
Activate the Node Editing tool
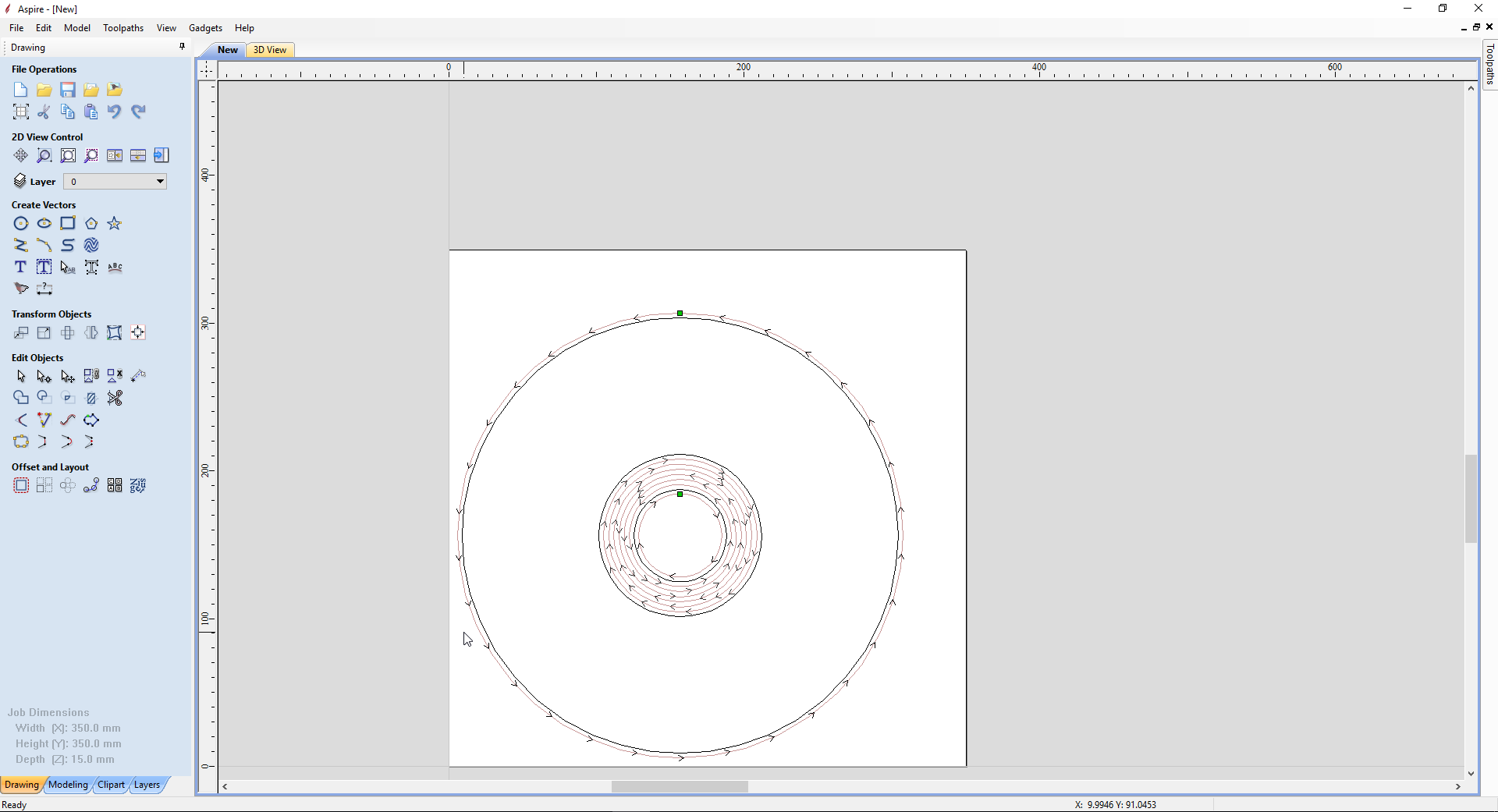tap(44, 376)
